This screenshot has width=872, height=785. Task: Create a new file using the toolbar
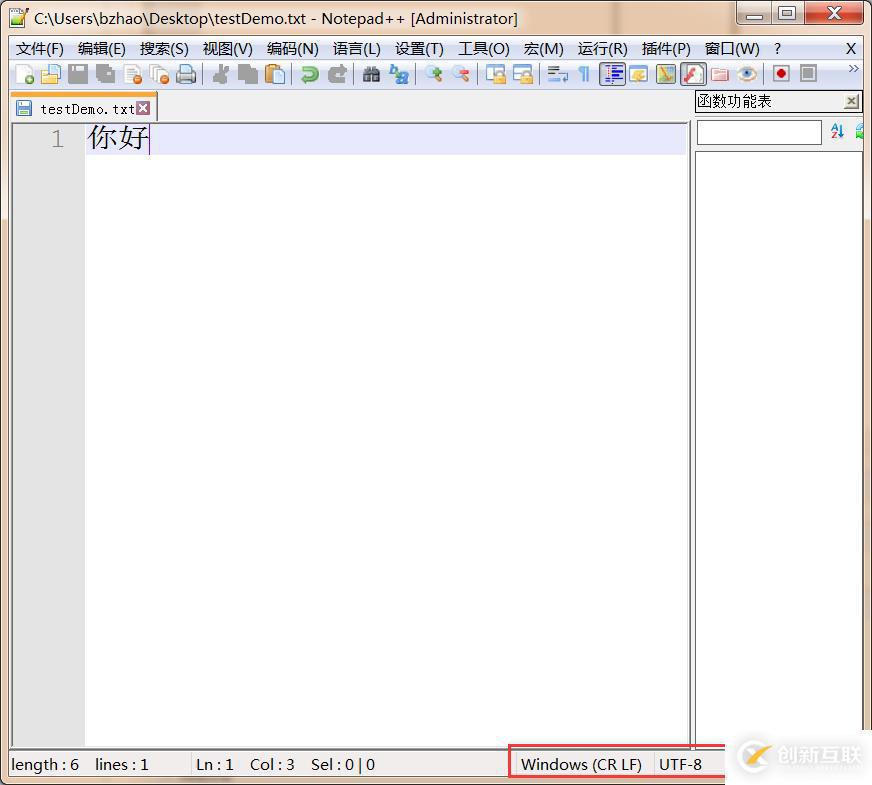(25, 73)
